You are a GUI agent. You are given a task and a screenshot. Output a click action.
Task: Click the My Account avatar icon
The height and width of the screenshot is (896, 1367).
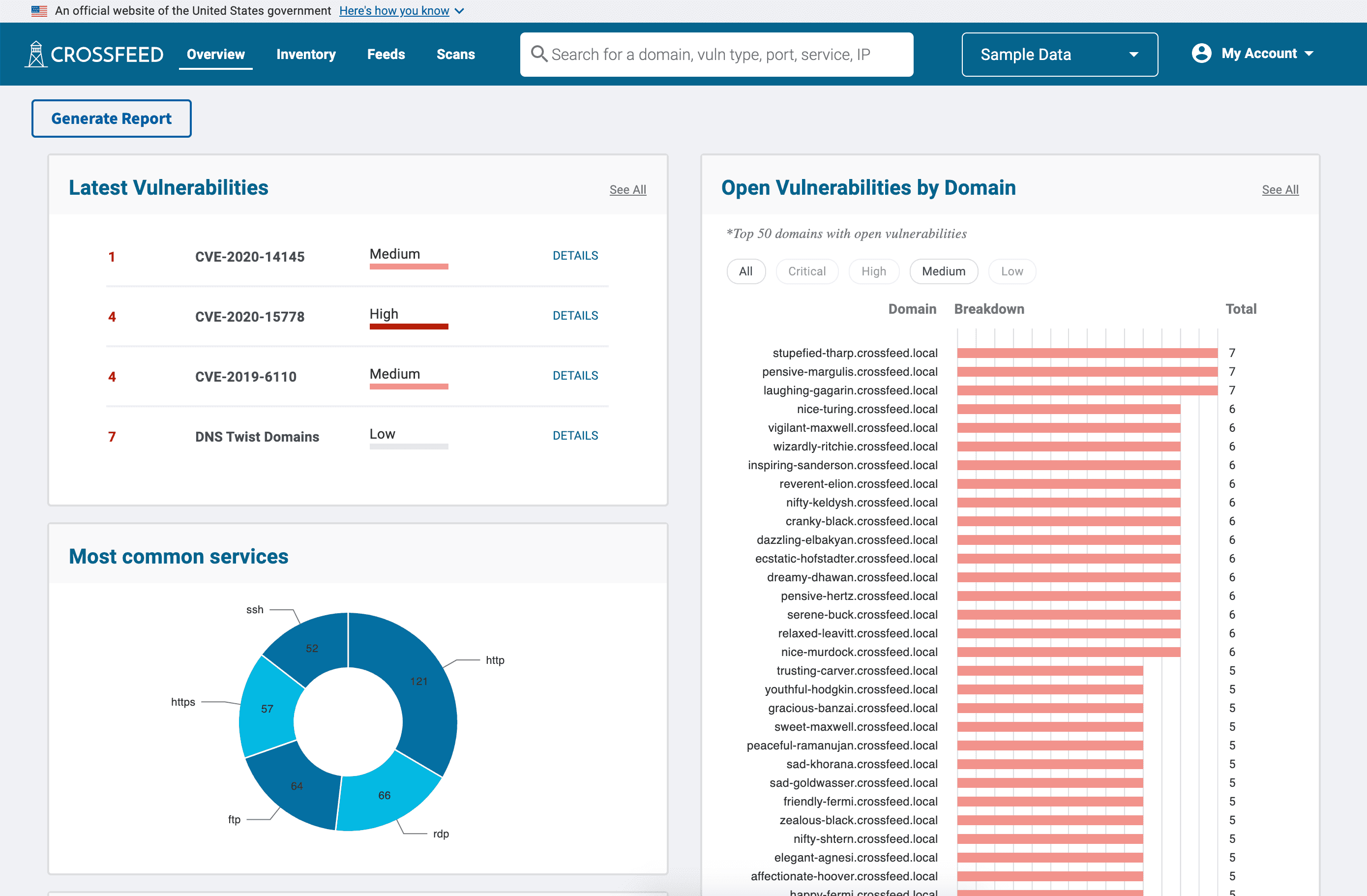click(x=1201, y=54)
